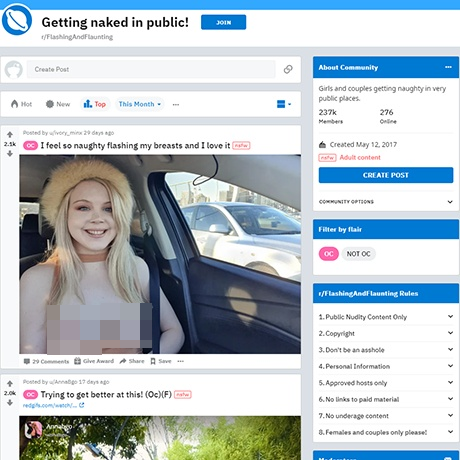Give Award to the first post
The height and width of the screenshot is (460, 460).
pyautogui.click(x=94, y=361)
